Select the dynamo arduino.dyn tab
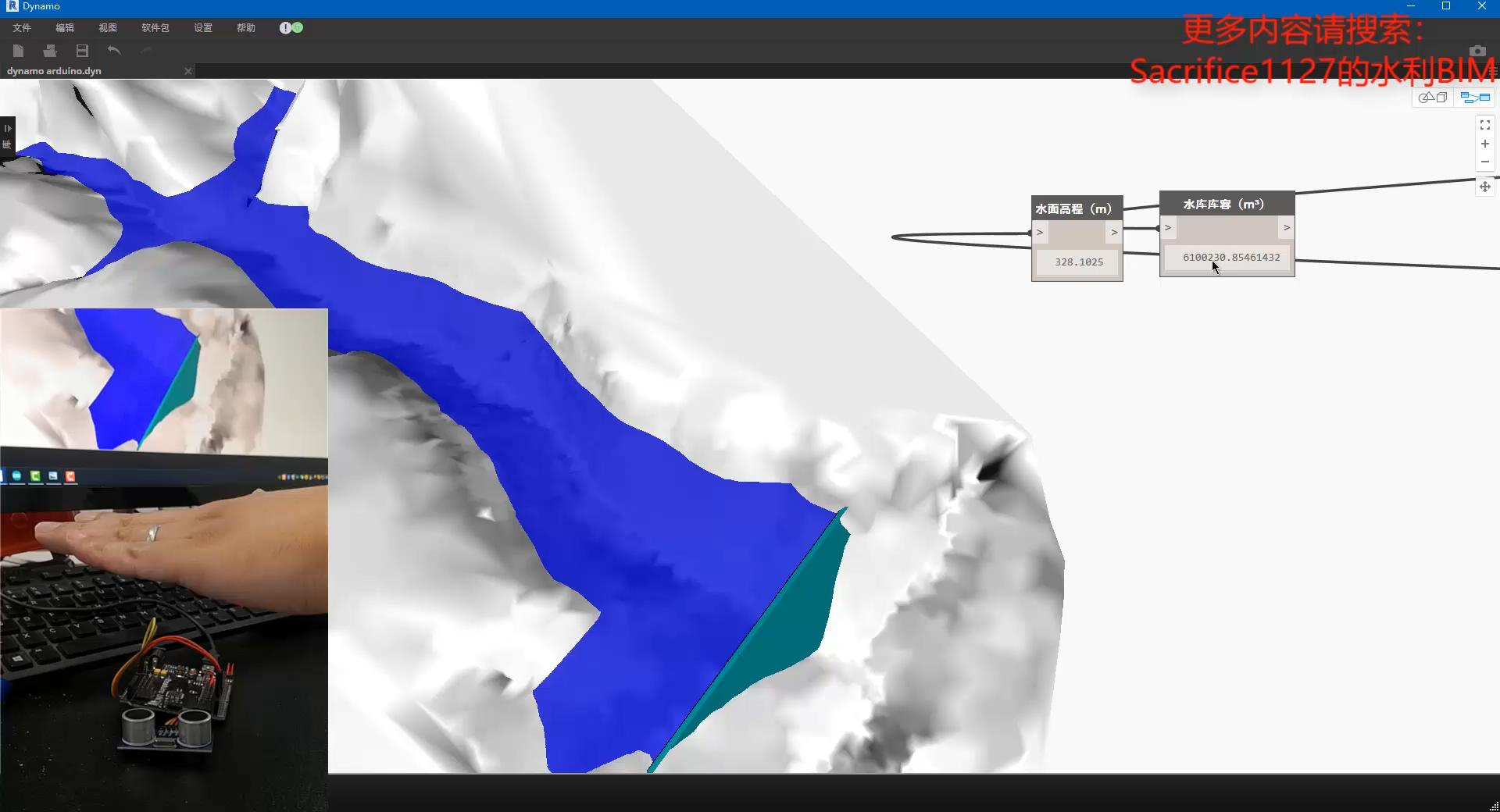The image size is (1500, 812). (x=53, y=70)
